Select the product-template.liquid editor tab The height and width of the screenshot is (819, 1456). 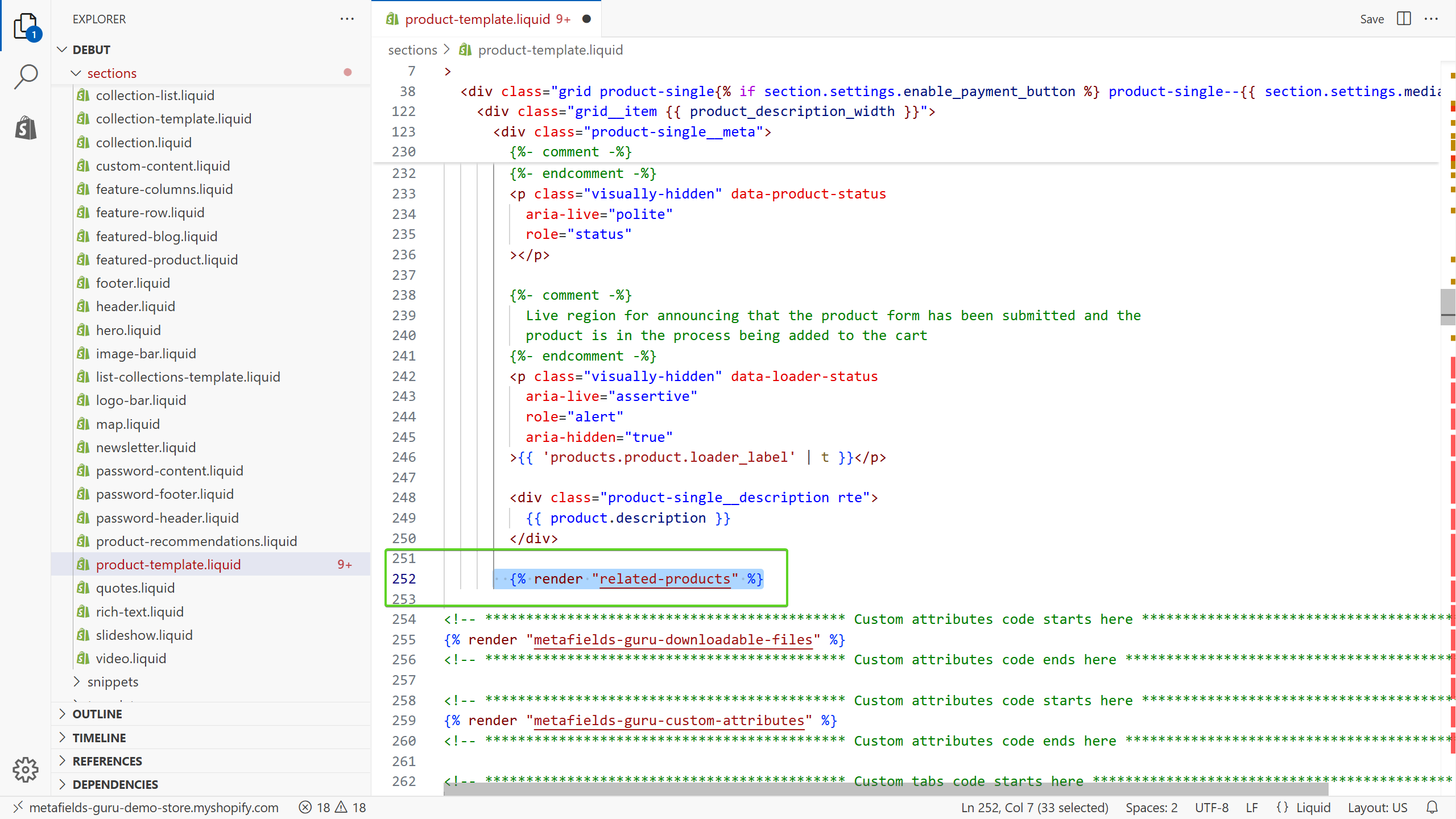coord(478,19)
